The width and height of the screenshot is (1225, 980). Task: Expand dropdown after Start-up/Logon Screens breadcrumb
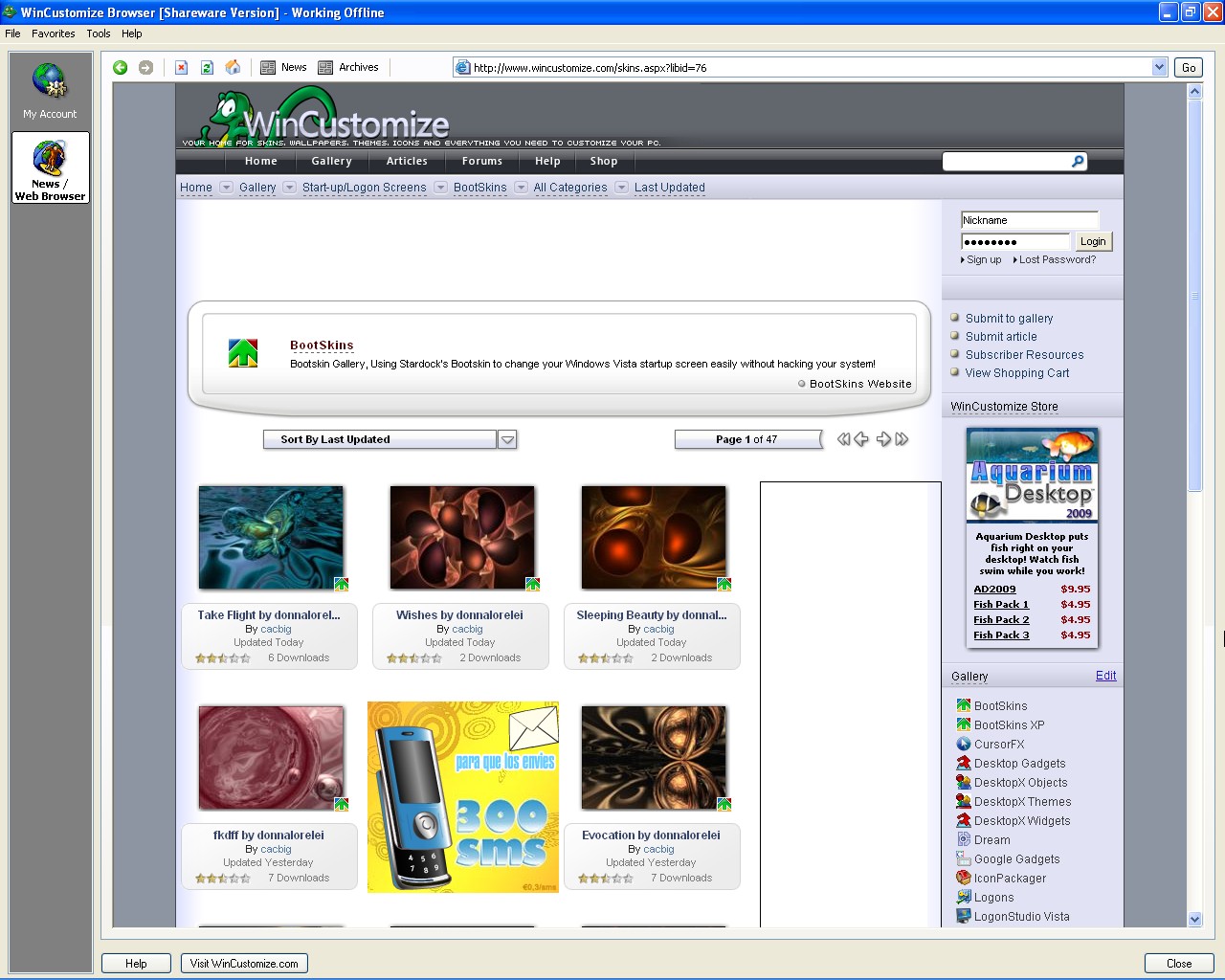click(x=440, y=188)
